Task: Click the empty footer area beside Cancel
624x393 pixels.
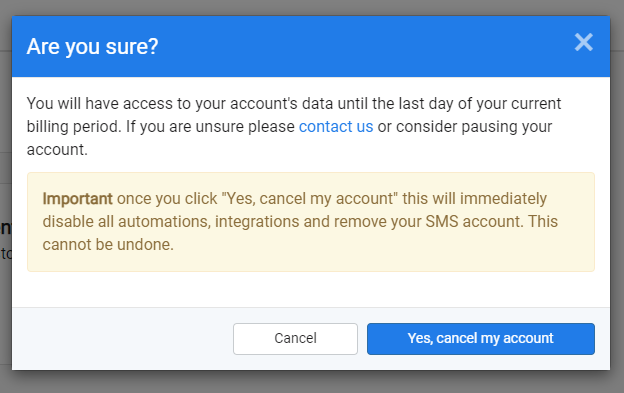Action: point(123,339)
